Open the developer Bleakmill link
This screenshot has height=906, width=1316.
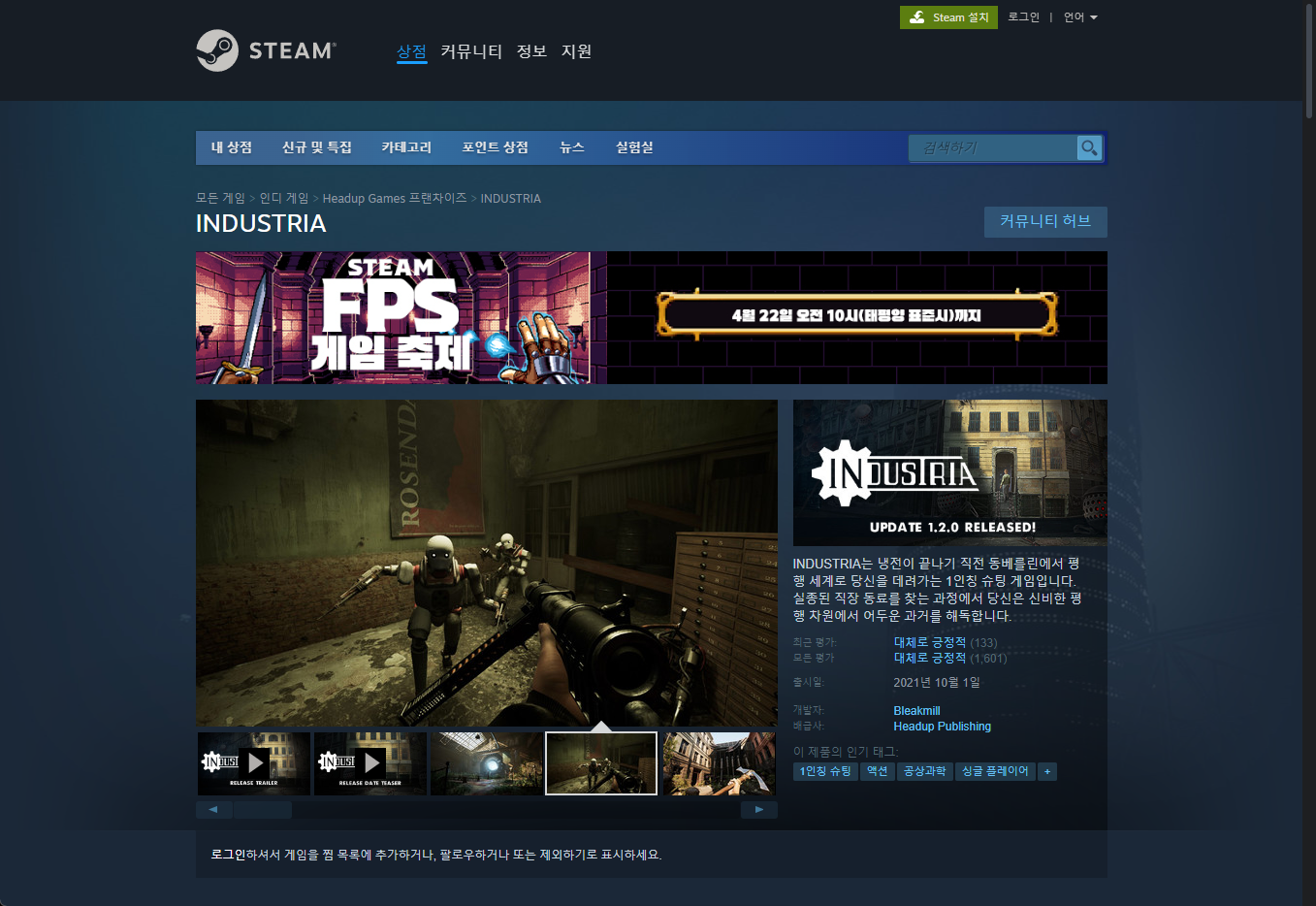916,711
